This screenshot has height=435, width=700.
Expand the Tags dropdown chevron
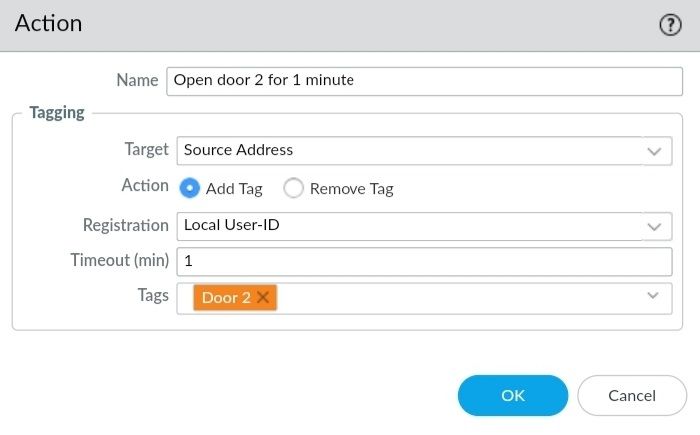[654, 296]
